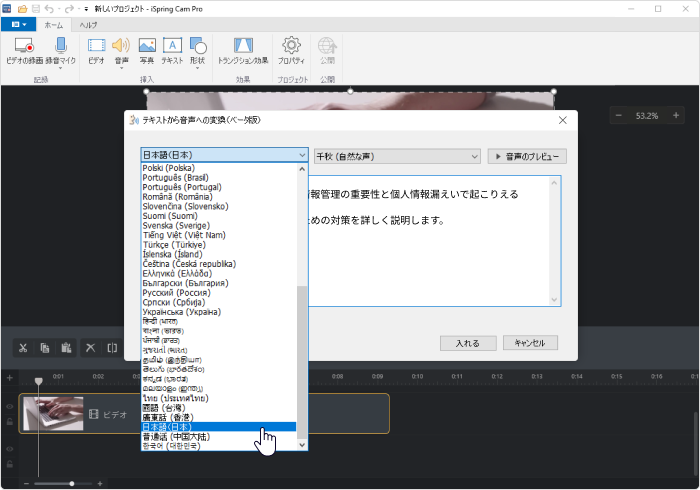Open the file menu dropdown button
The height and width of the screenshot is (490, 700).
click(18, 25)
